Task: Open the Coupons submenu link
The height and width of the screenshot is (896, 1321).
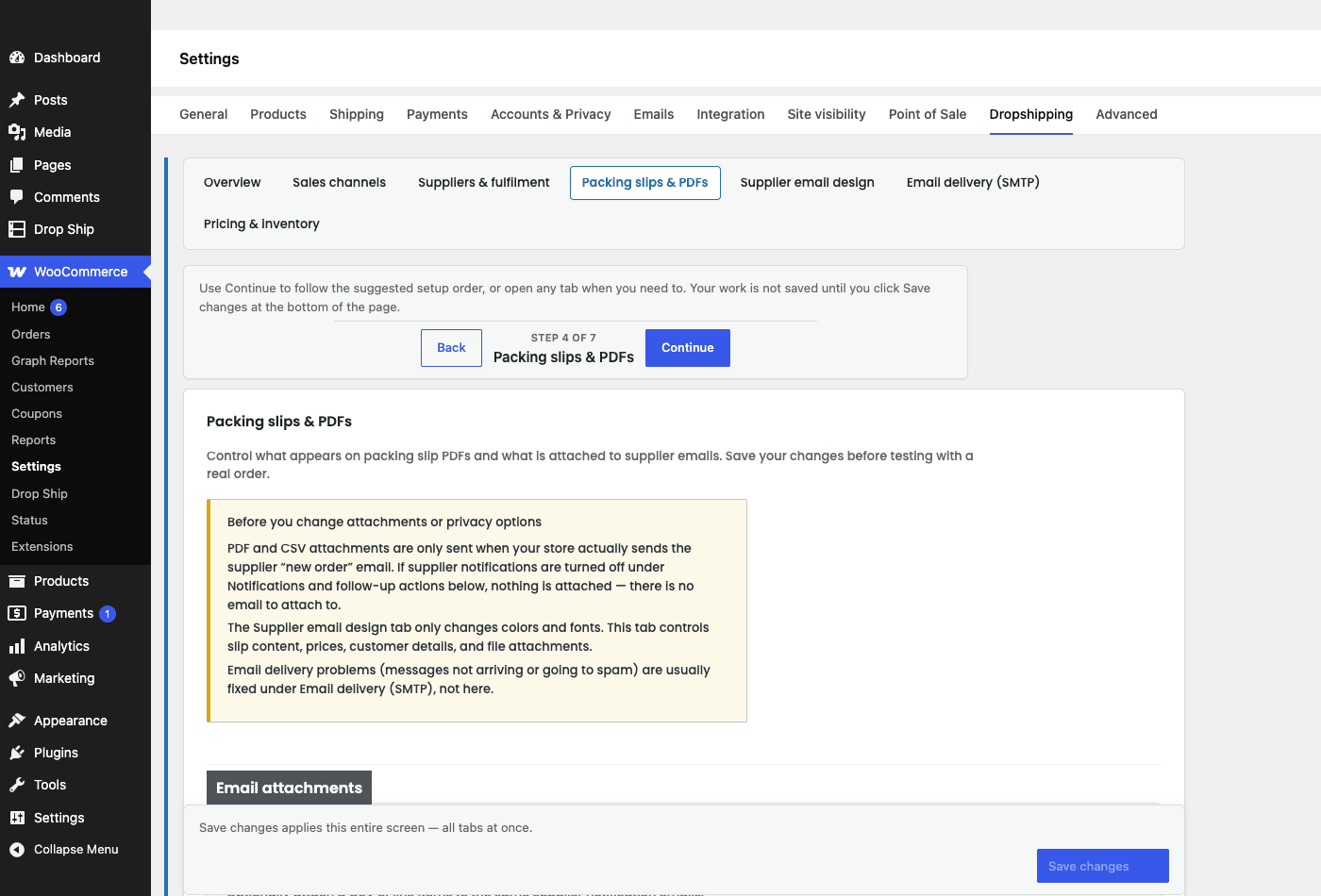Action: pyautogui.click(x=37, y=414)
